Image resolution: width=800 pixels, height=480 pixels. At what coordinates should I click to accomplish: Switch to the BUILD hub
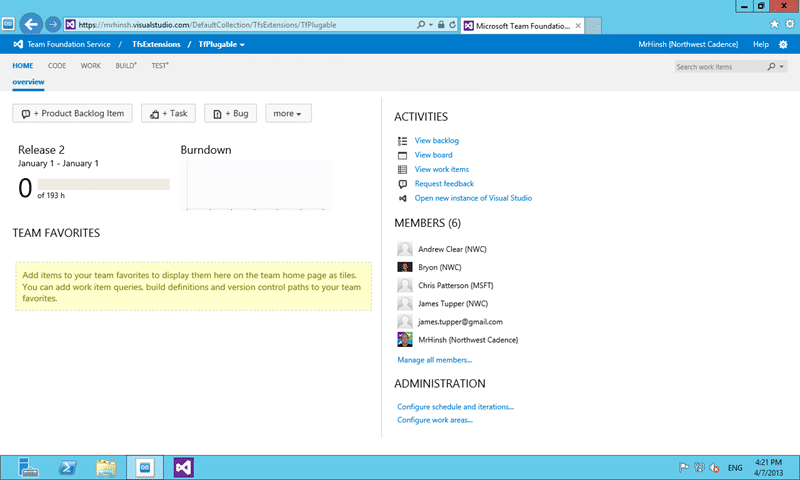(x=126, y=66)
